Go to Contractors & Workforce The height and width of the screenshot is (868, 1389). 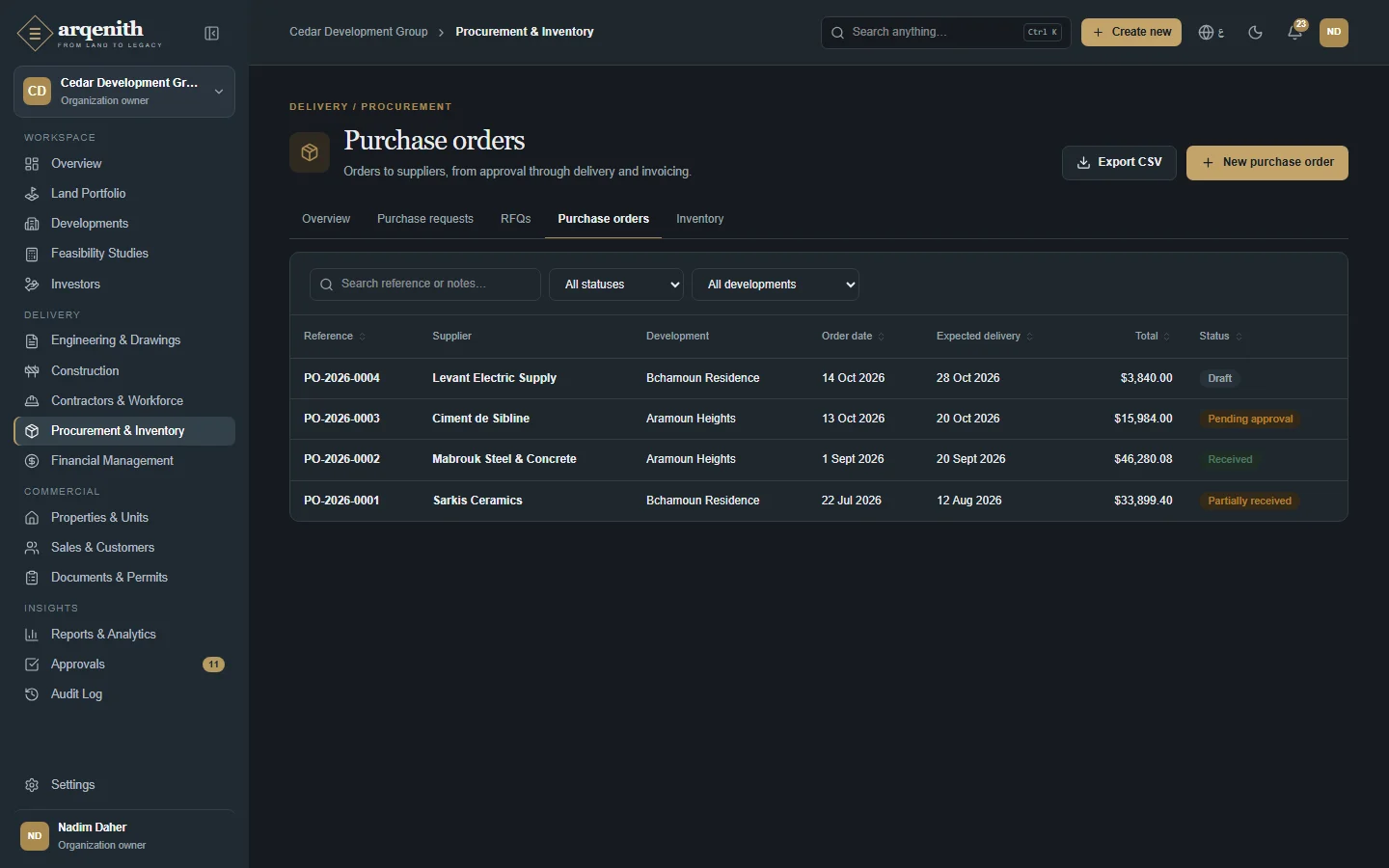pos(124,401)
